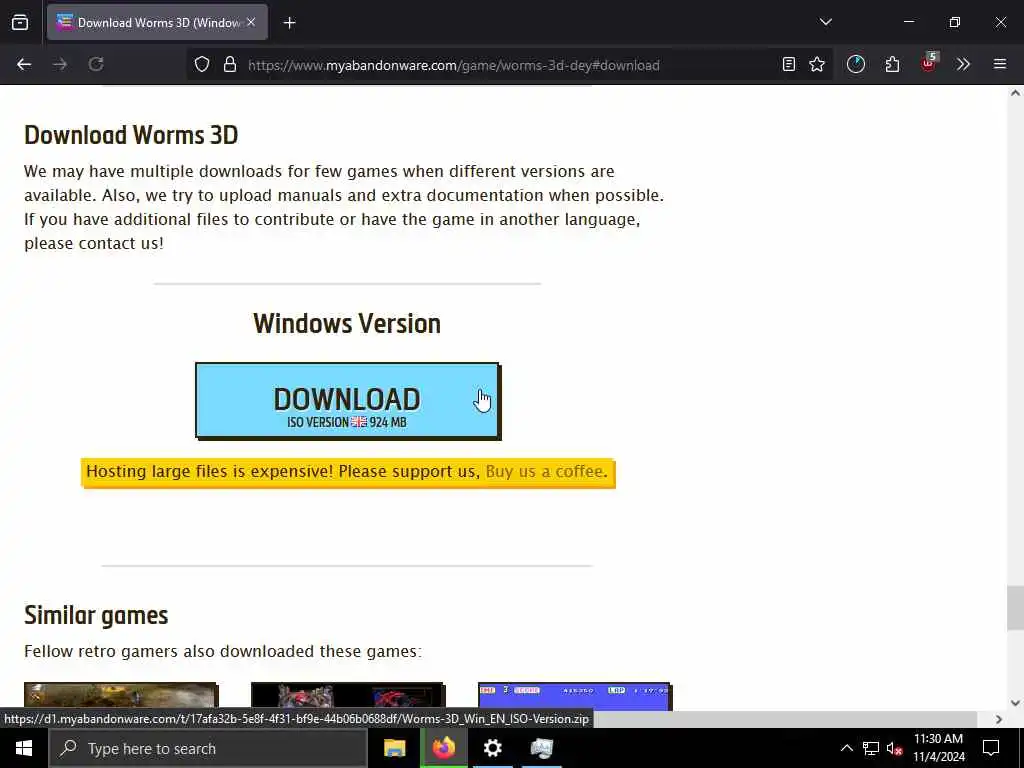
Task: Go forward one page
Action: [60, 64]
